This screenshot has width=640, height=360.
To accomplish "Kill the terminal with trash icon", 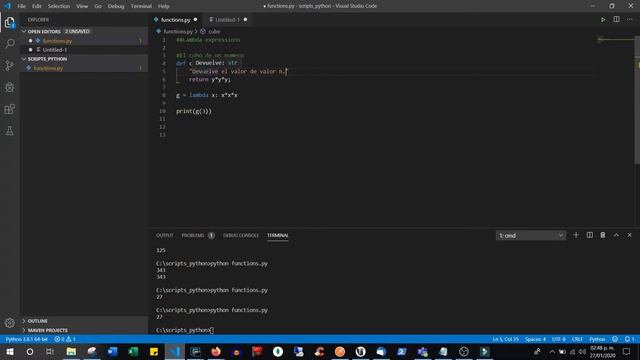I will [x=602, y=235].
